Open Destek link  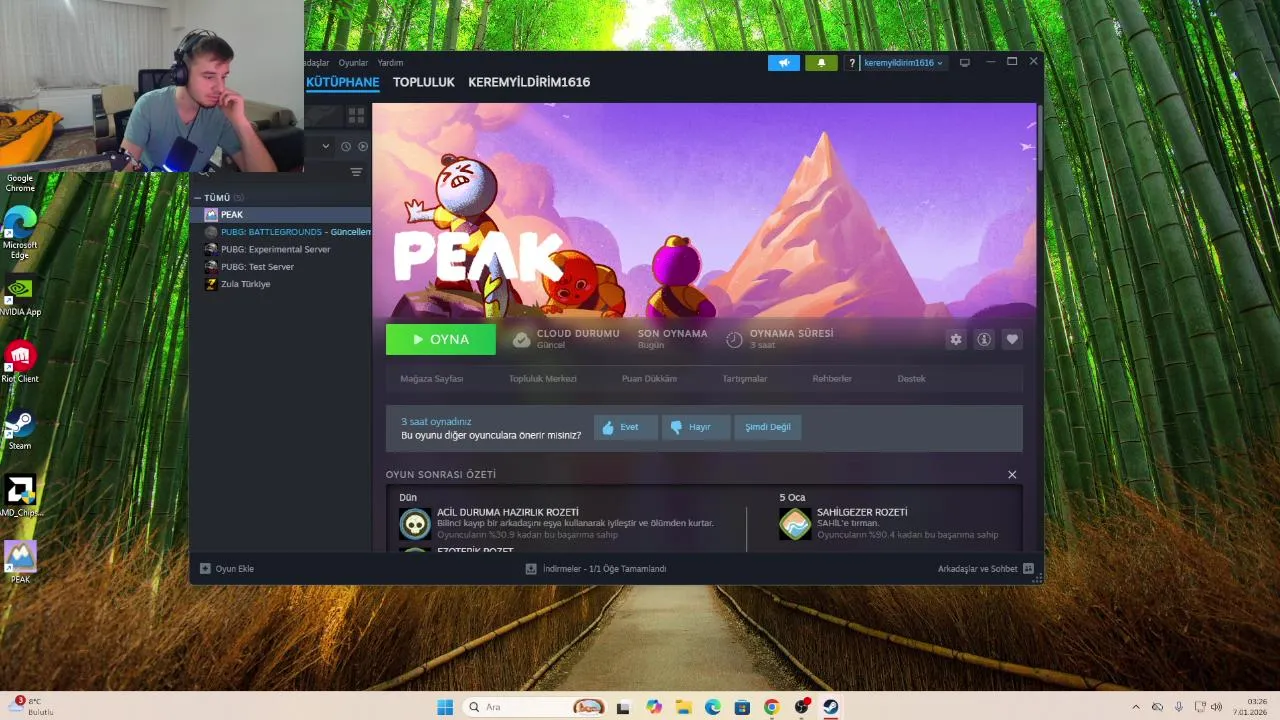click(x=911, y=379)
